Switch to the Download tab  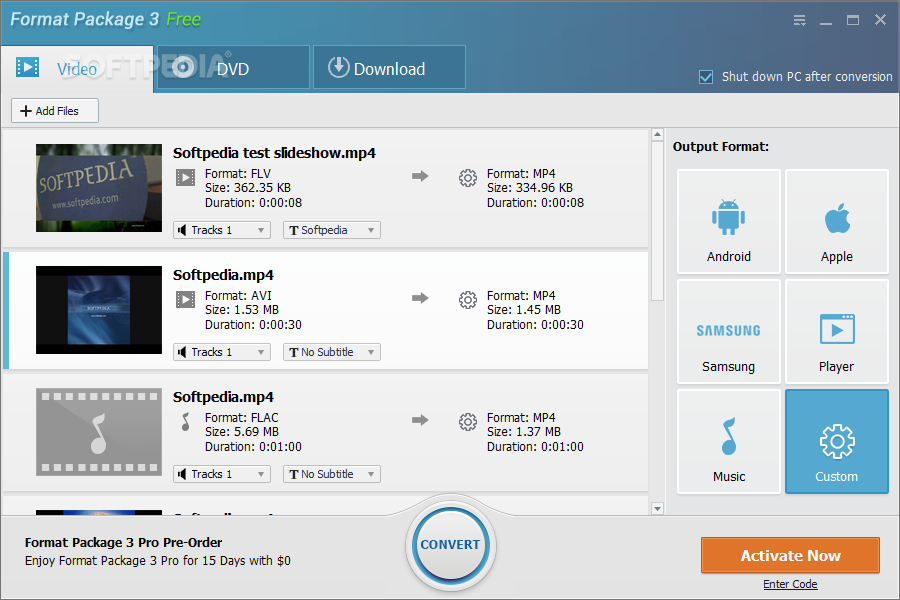pyautogui.click(x=389, y=68)
